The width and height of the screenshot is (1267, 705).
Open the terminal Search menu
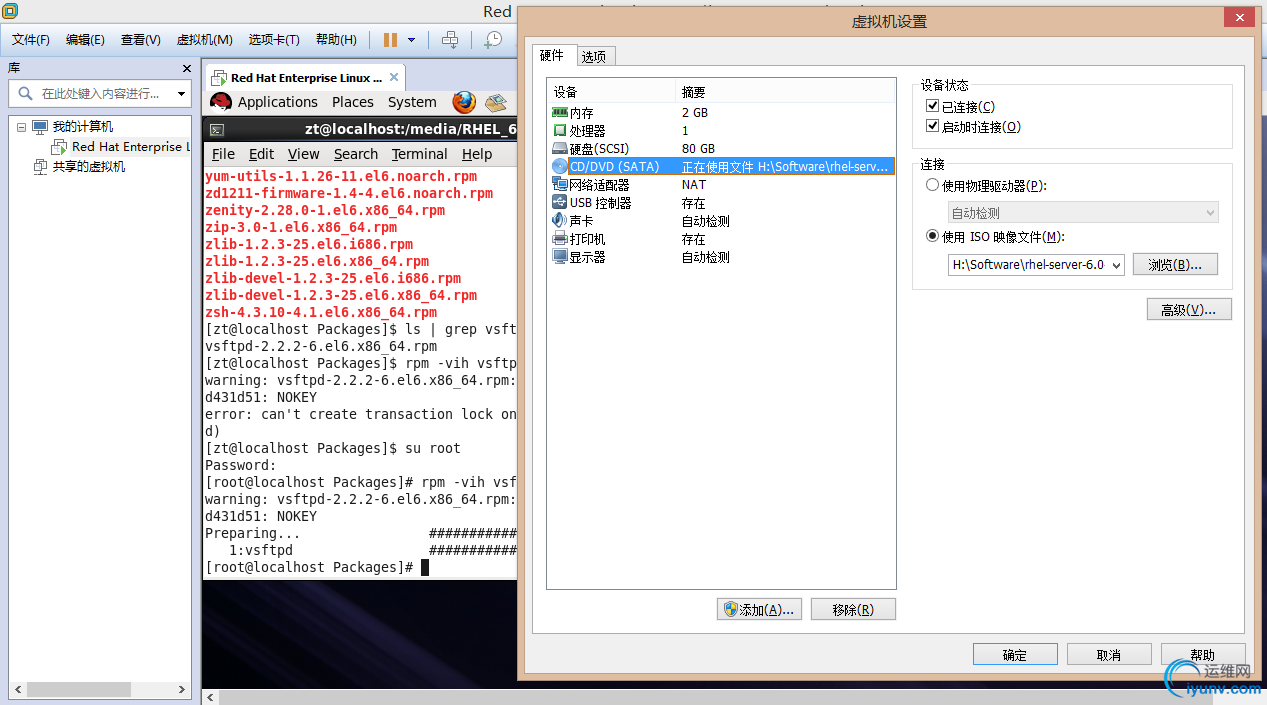pyautogui.click(x=356, y=154)
